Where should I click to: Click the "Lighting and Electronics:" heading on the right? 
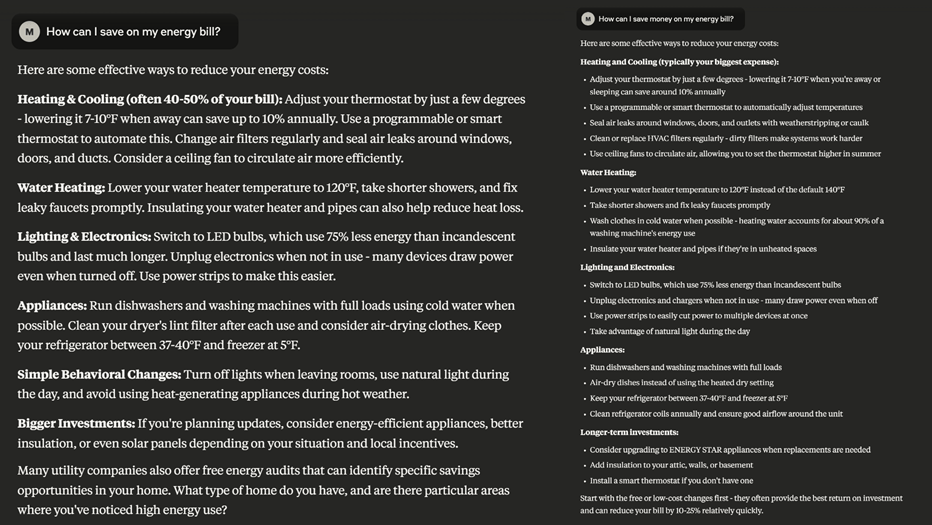click(x=627, y=268)
